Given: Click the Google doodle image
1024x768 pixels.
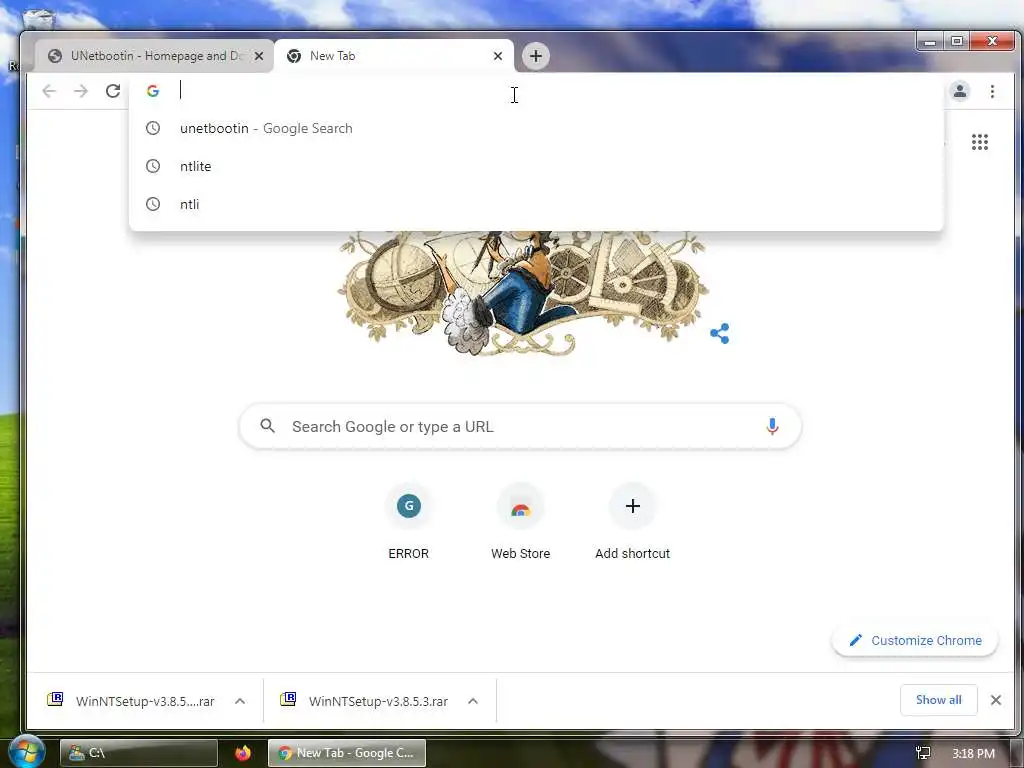Looking at the screenshot, I should tap(522, 294).
